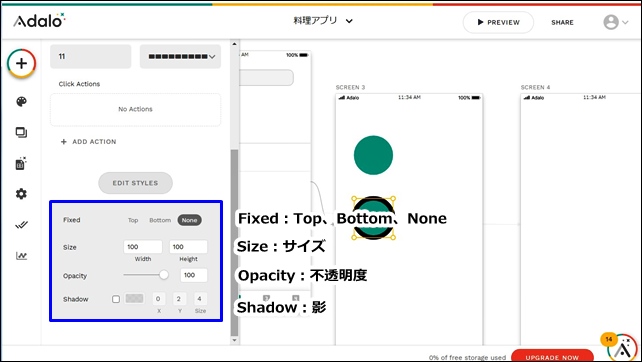Click the EDIT STYLES button
642x362 pixels.
(x=136, y=183)
